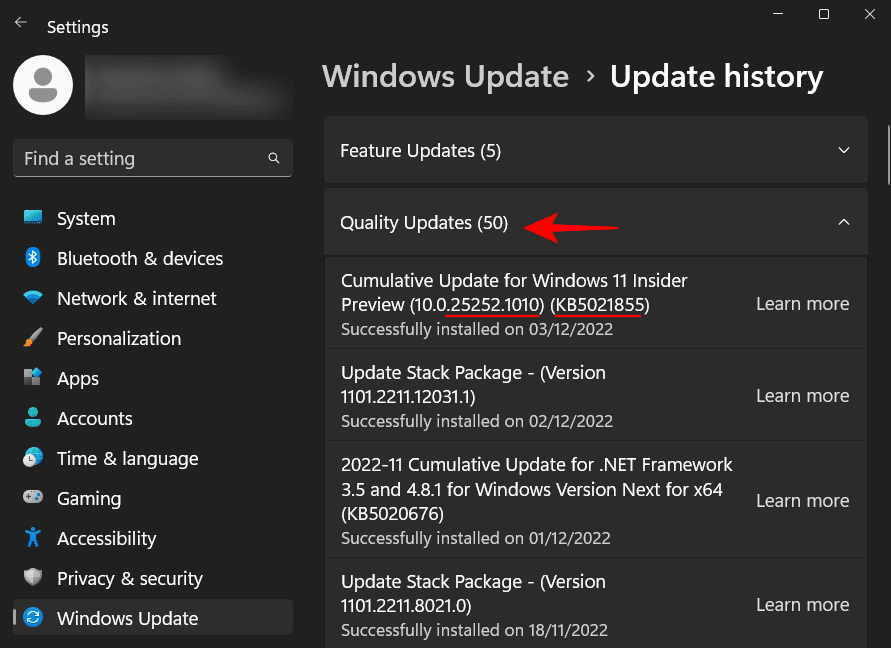891x648 pixels.
Task: Click the Windows Update breadcrumb link
Action: click(445, 76)
